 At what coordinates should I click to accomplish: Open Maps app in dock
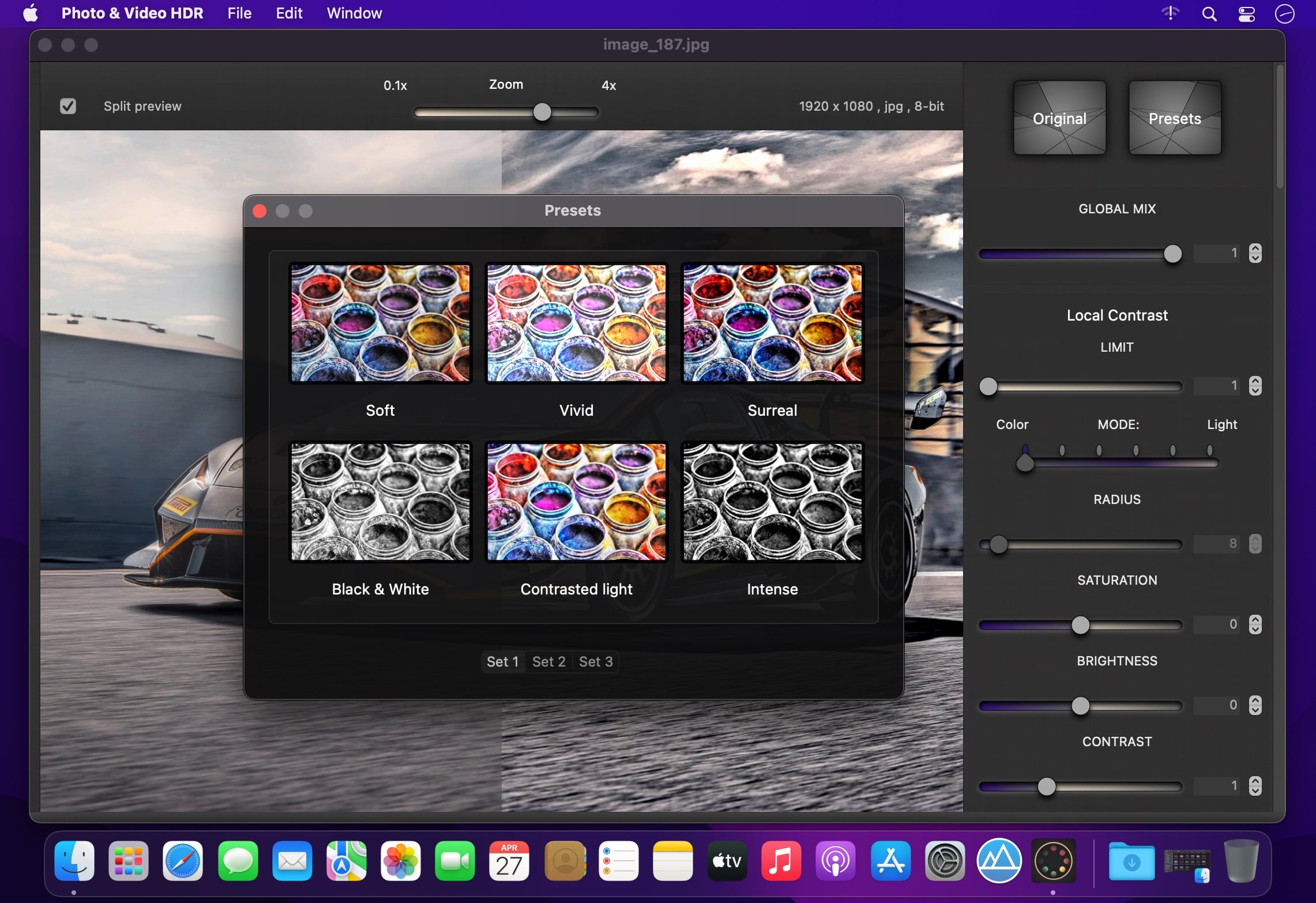(347, 861)
